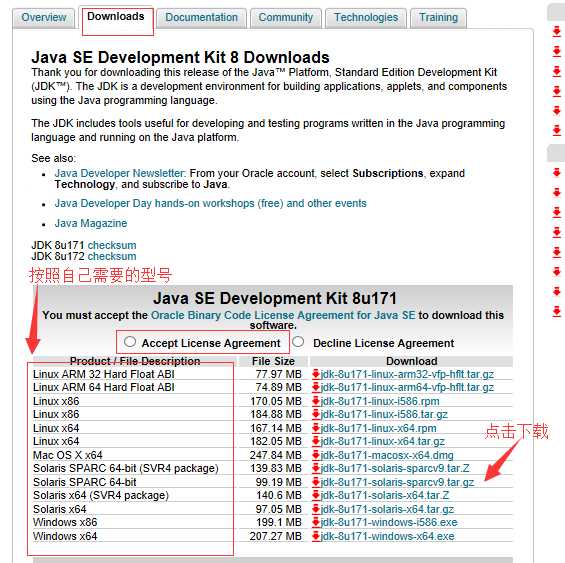This screenshot has height=563, width=565.
Task: Select Decline License Agreement radio button
Action: (298, 342)
